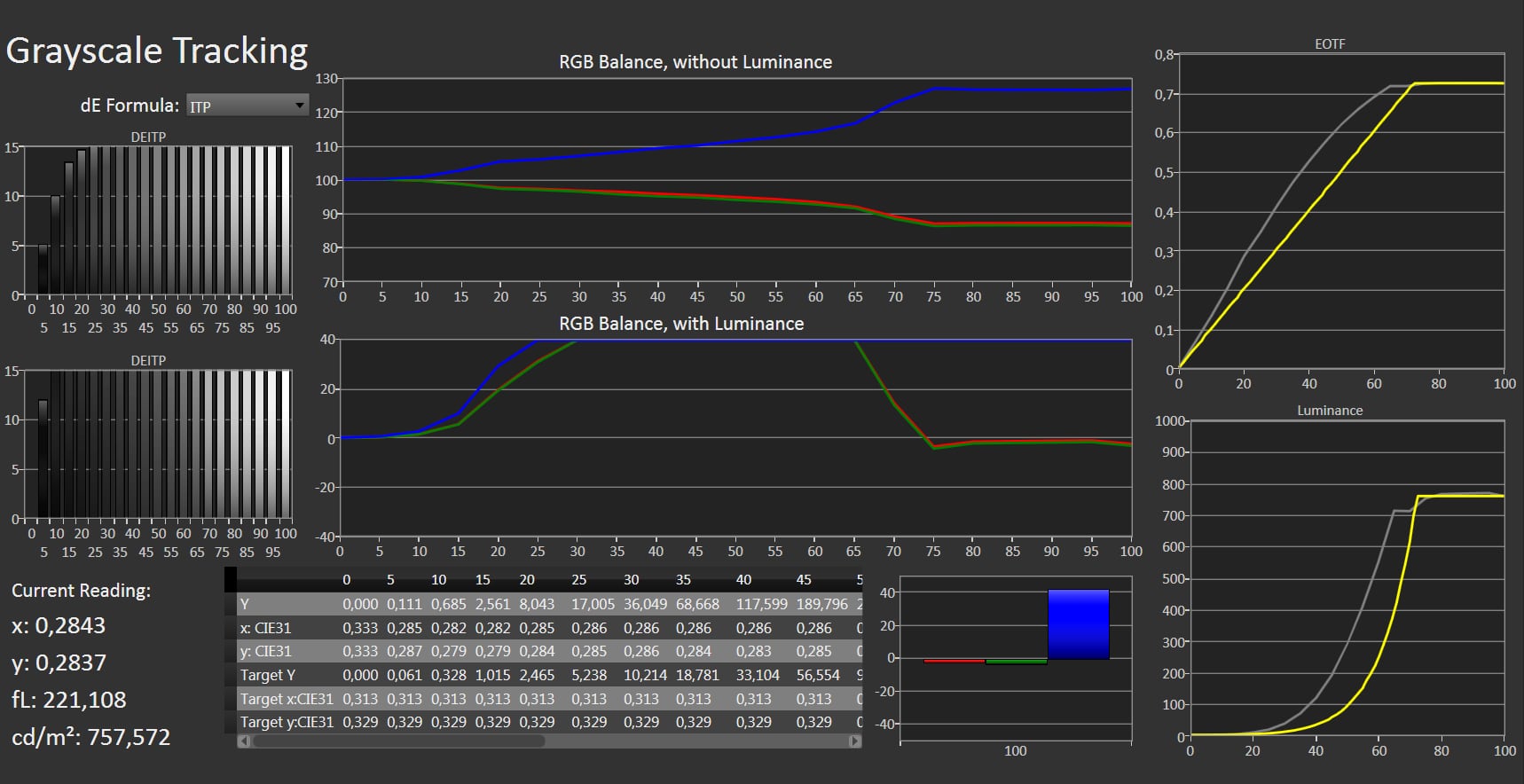Click the table's right scroll arrow
The height and width of the screenshot is (784, 1524).
[x=854, y=741]
